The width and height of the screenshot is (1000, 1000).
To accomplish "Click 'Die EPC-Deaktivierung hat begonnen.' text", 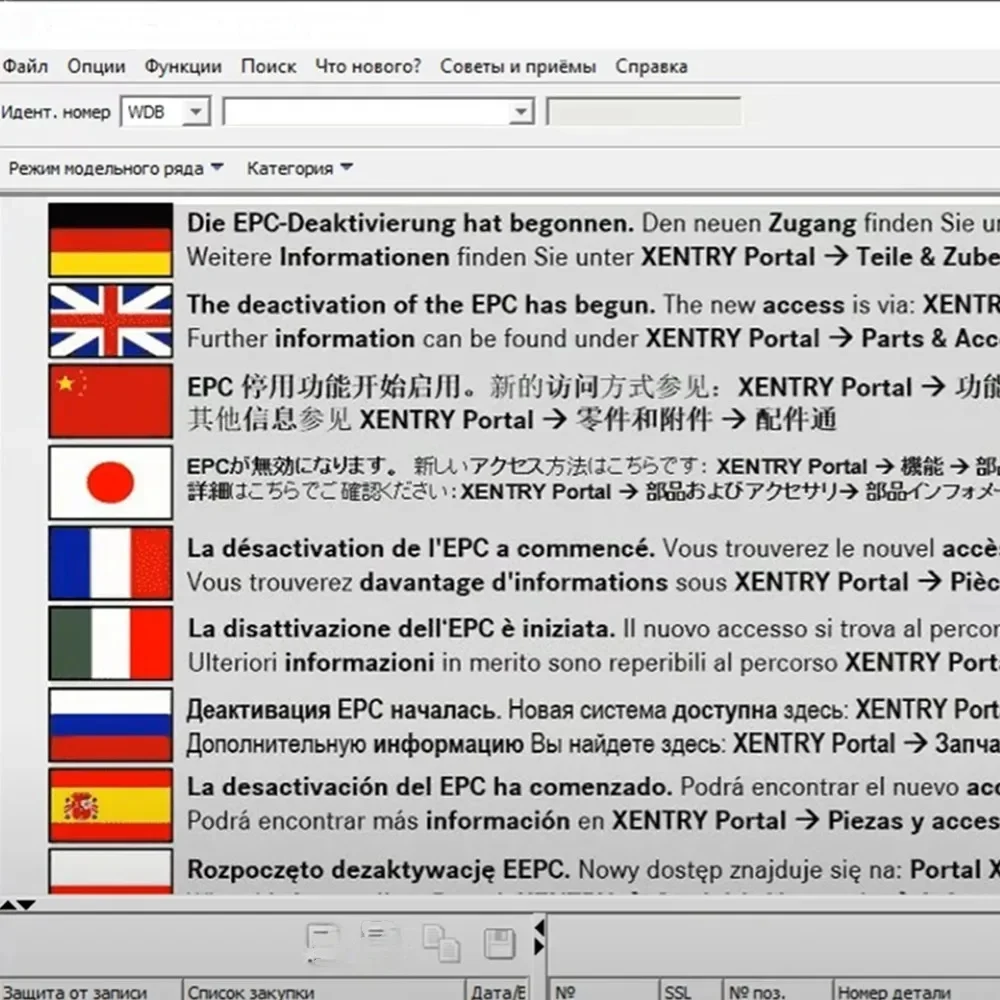I will 410,224.
